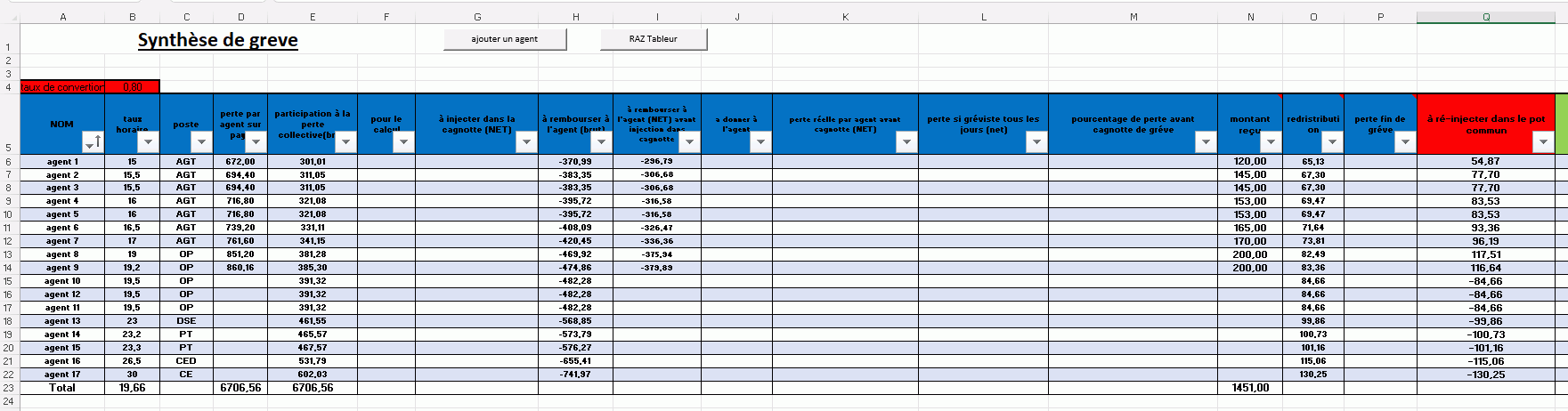
Task: Select the 26,5 taux horaire cell
Action: (x=133, y=361)
